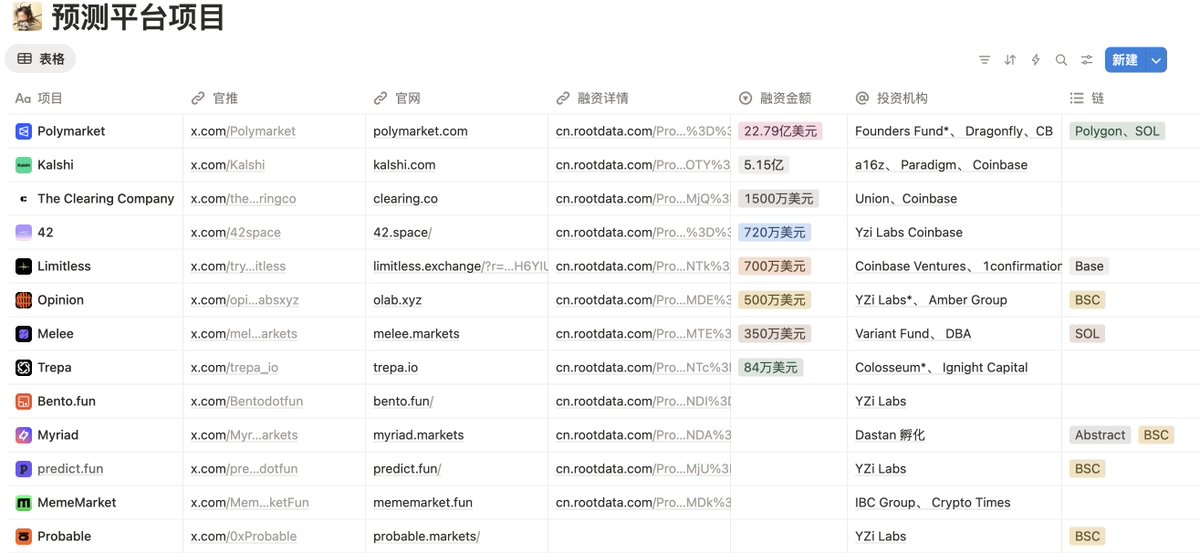
Task: Click the 42 project icon
Action: (23, 232)
